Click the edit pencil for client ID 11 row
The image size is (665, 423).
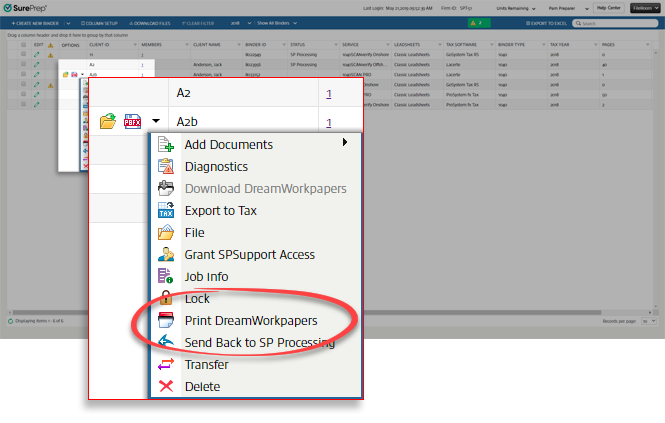coord(36,54)
